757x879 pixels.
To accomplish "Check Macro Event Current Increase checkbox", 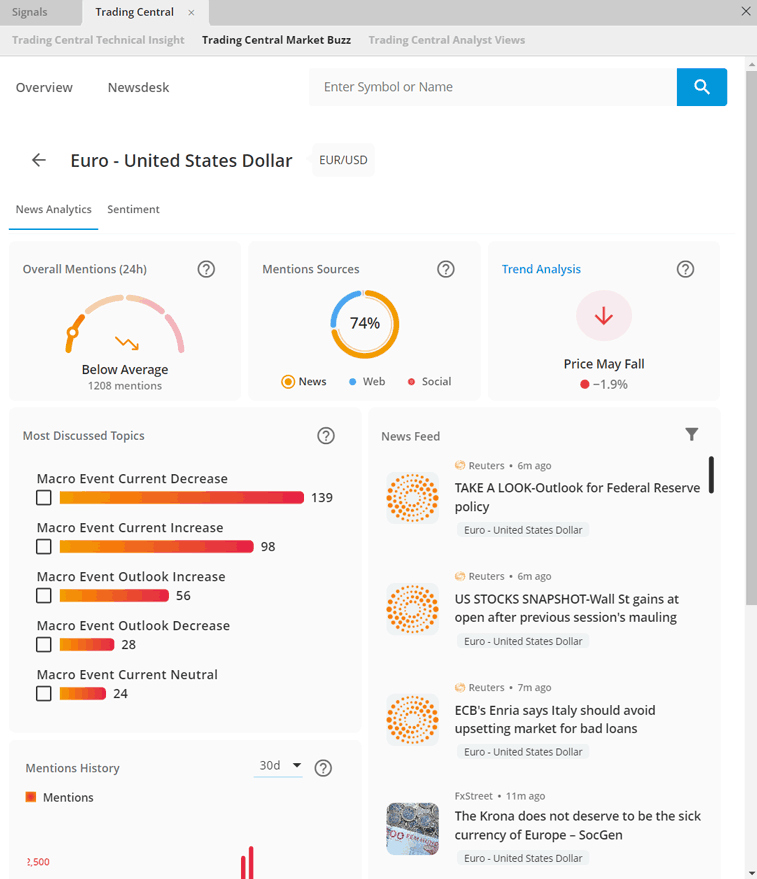I will click(x=44, y=547).
